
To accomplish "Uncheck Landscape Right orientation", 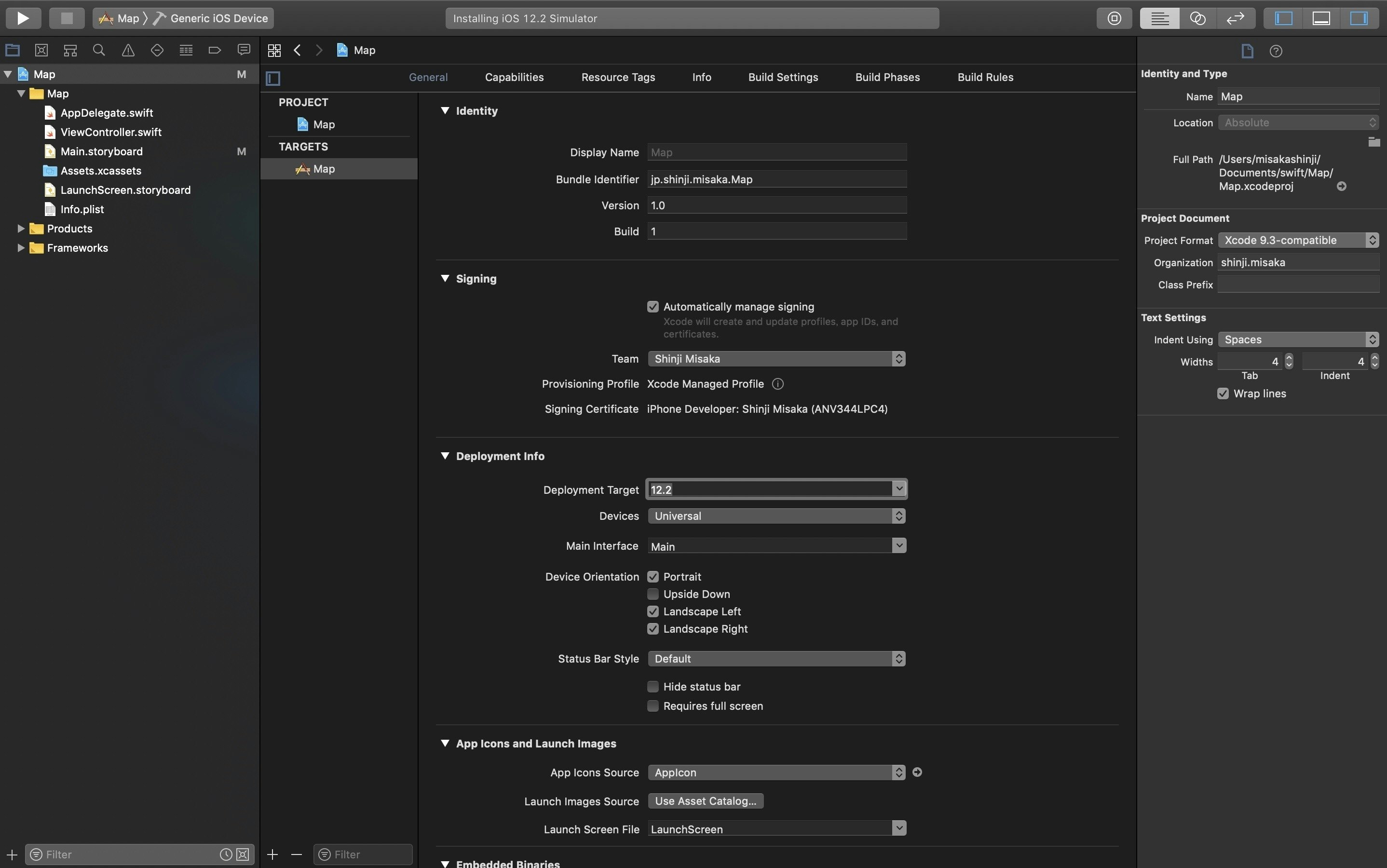I will tap(653, 629).
